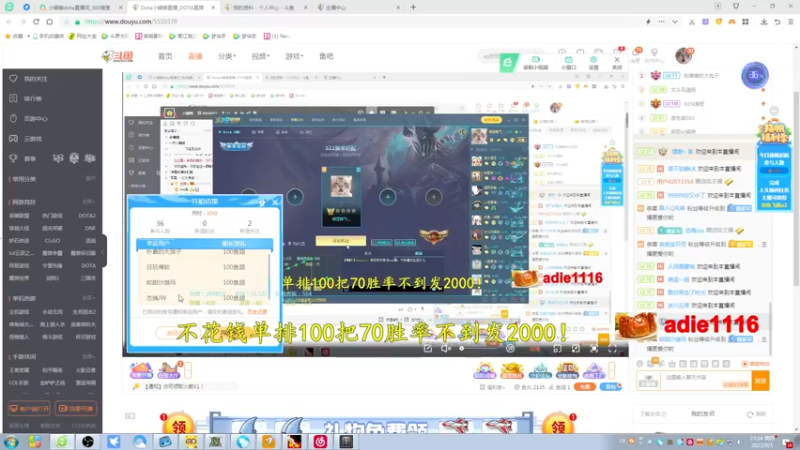Click the chat panel scrollbar

770,327
